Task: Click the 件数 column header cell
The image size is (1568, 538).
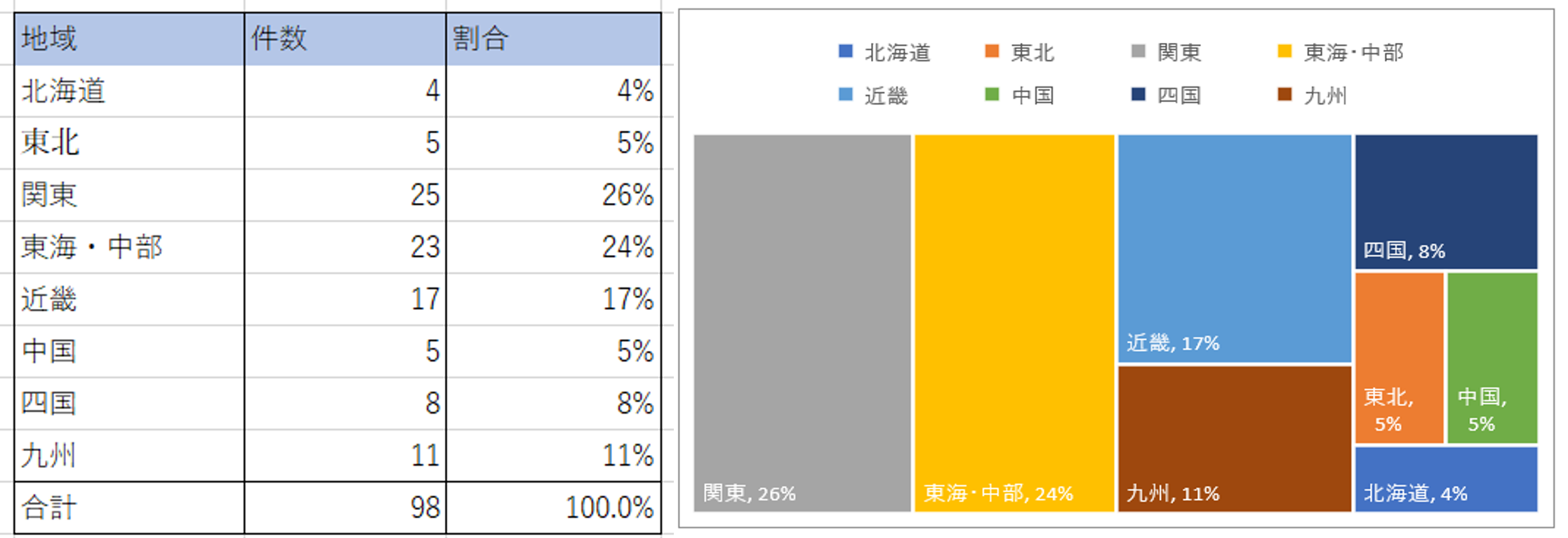Action: click(345, 39)
